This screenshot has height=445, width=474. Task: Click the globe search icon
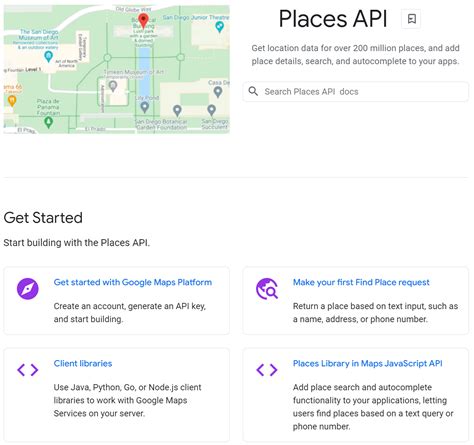click(267, 289)
